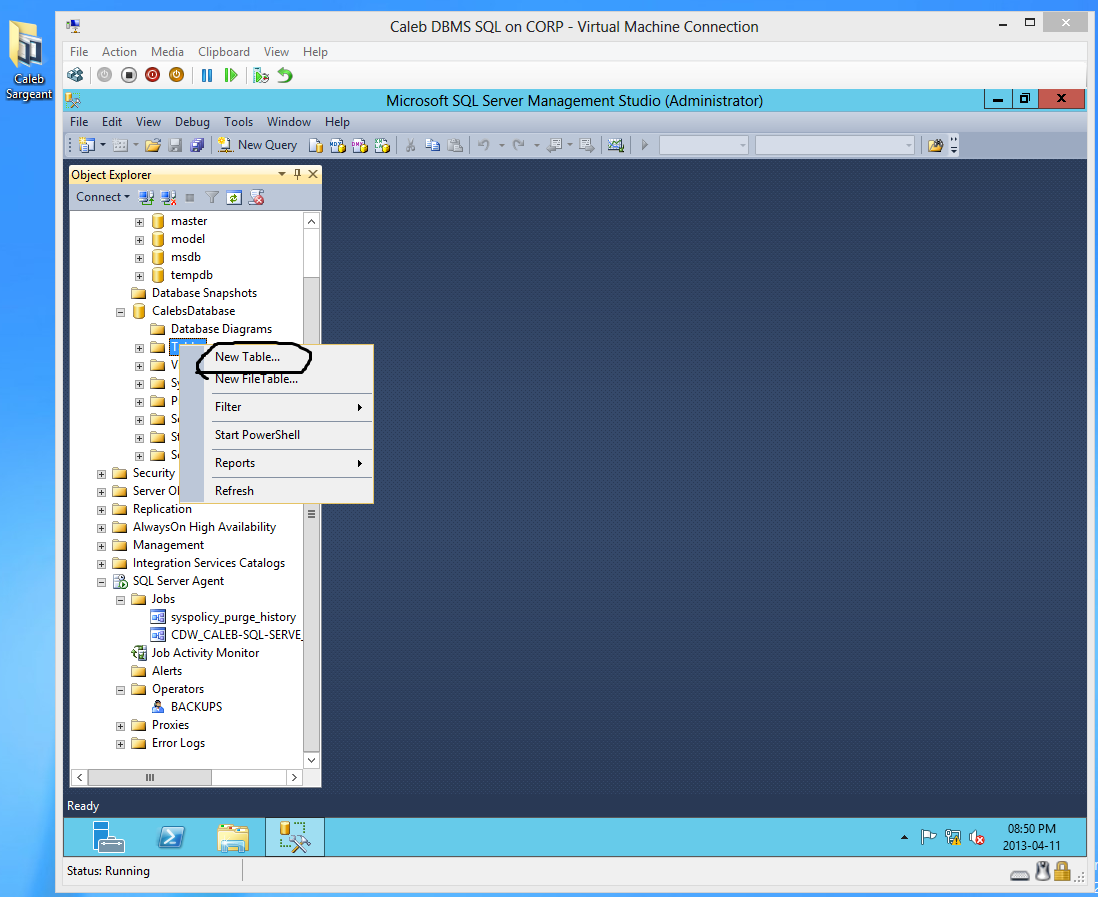Screen dimensions: 1098x897
Task: Click Refresh in the context menu
Action: [x=290, y=491]
